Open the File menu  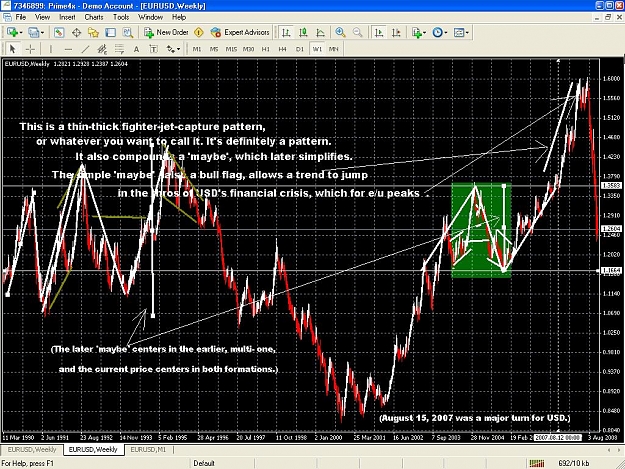pos(21,17)
